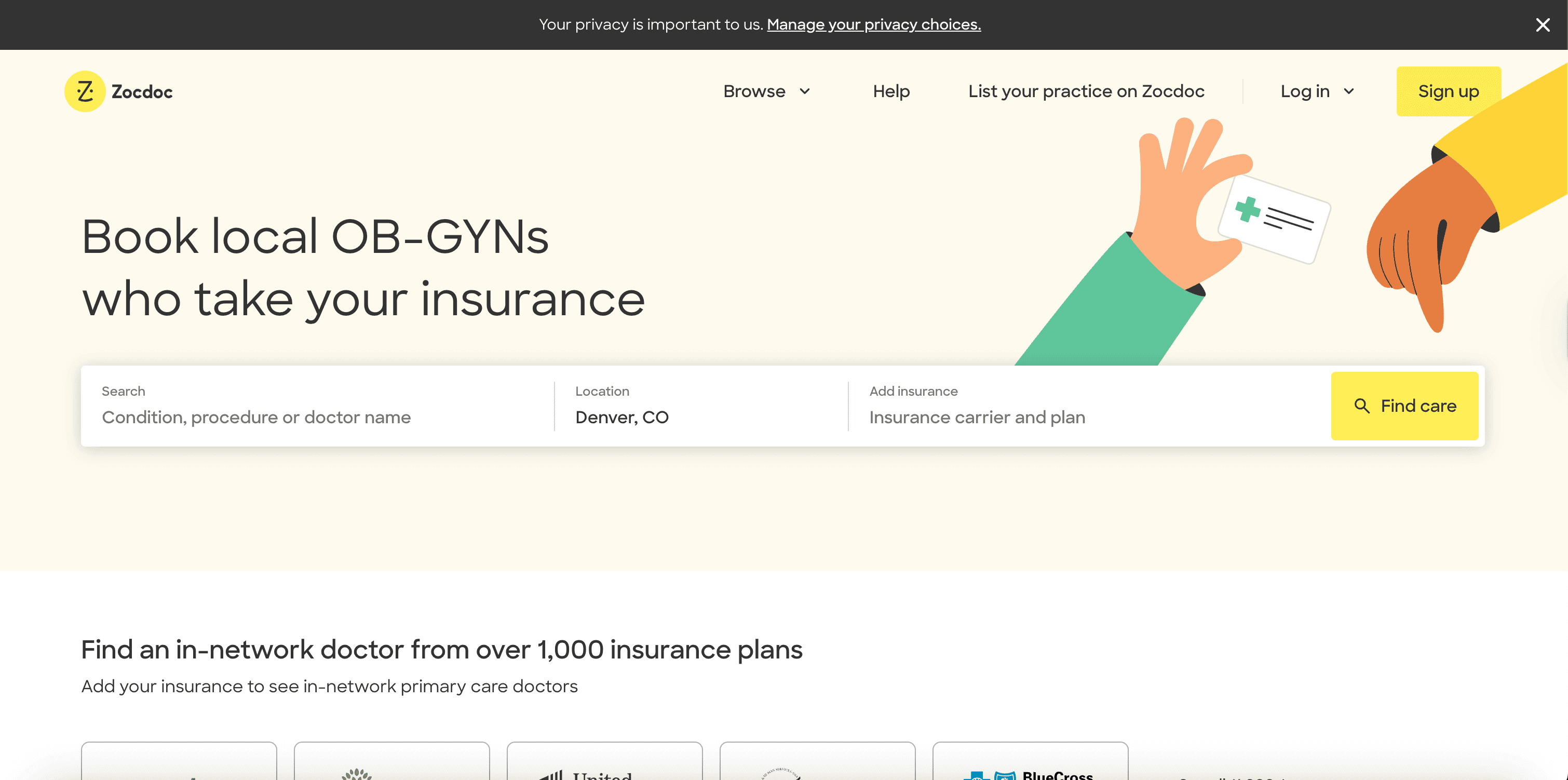Follow the Manage your privacy choices link
Screen dimensions: 1568x780
pyautogui.click(x=873, y=24)
